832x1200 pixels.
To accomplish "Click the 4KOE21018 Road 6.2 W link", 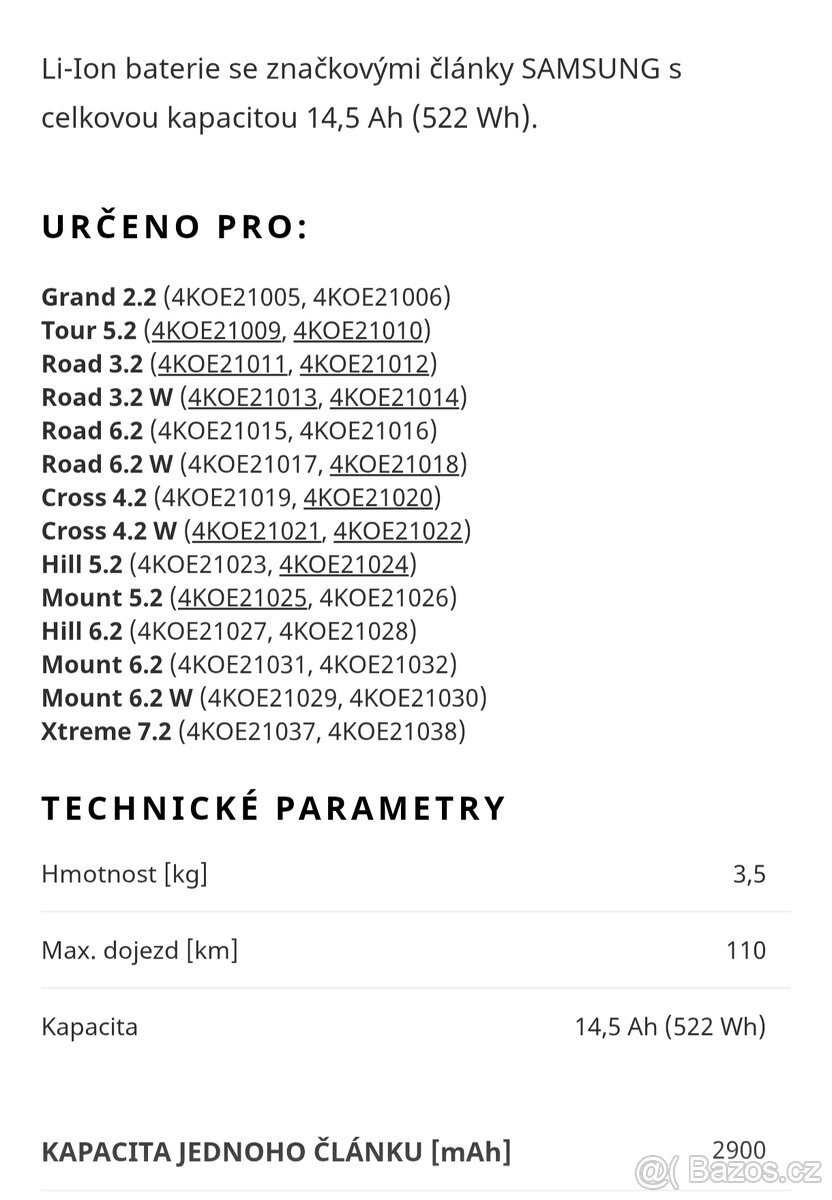I will pos(395,464).
